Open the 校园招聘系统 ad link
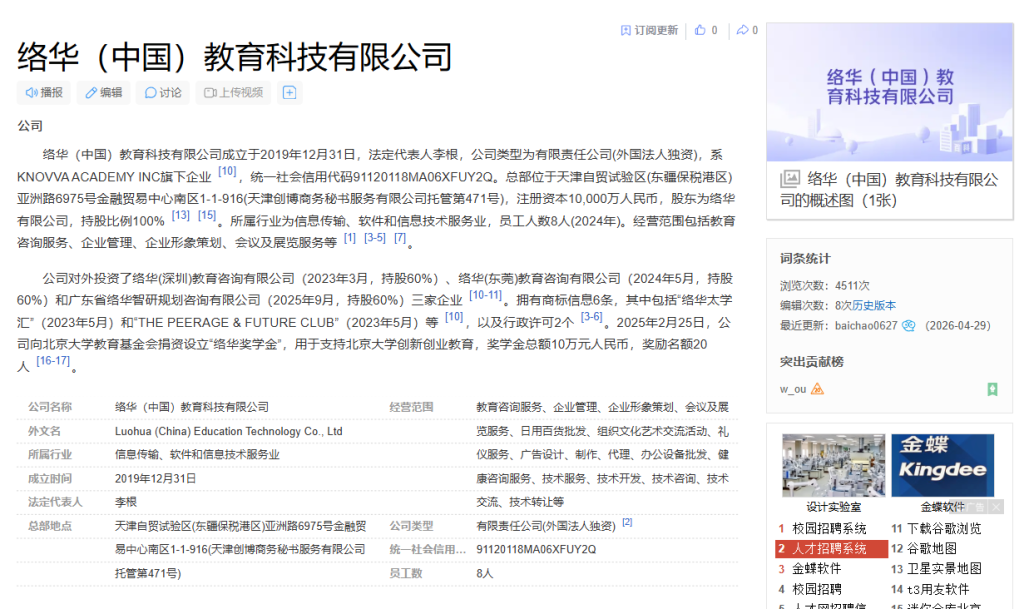The width and height of the screenshot is (1024, 609). pos(829,529)
